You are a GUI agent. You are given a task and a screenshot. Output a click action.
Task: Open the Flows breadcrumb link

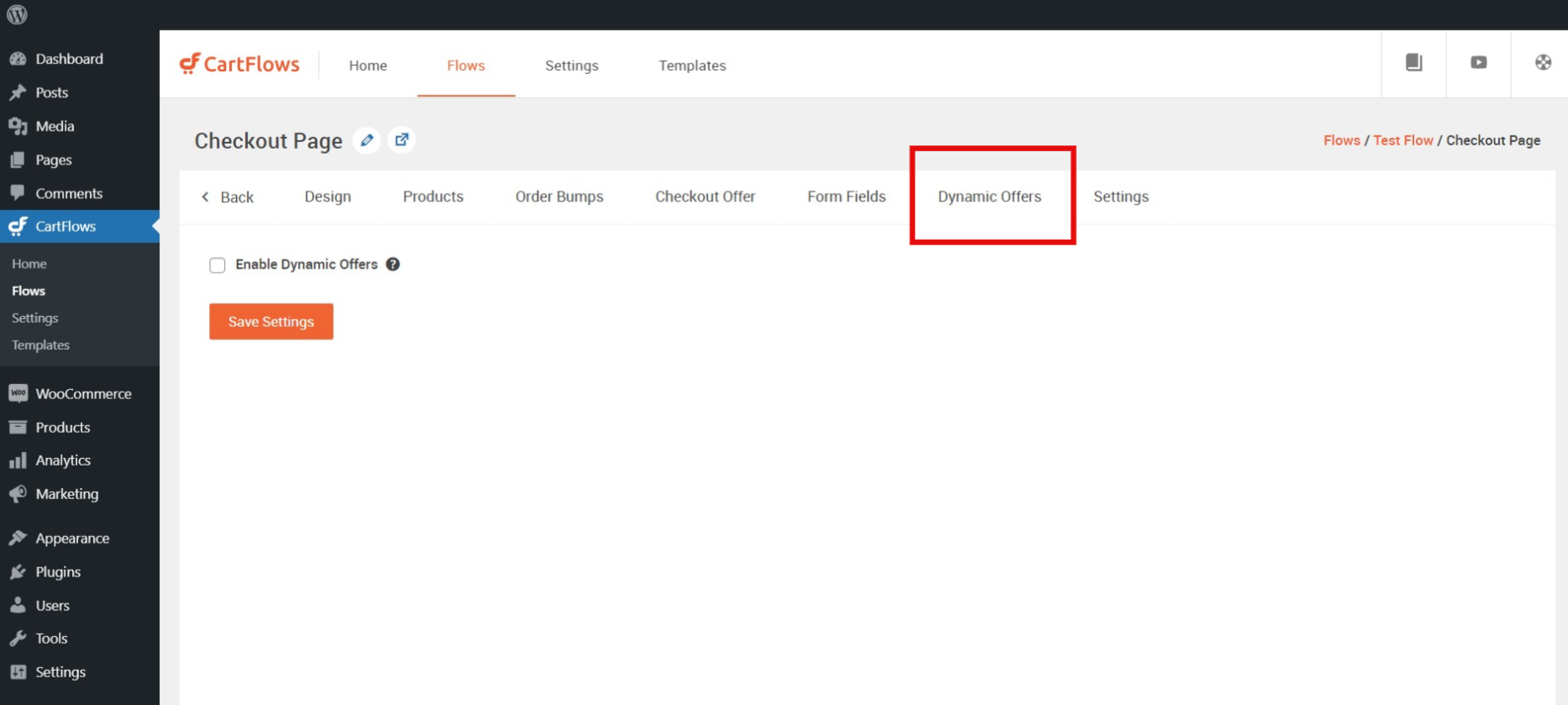tap(1341, 140)
